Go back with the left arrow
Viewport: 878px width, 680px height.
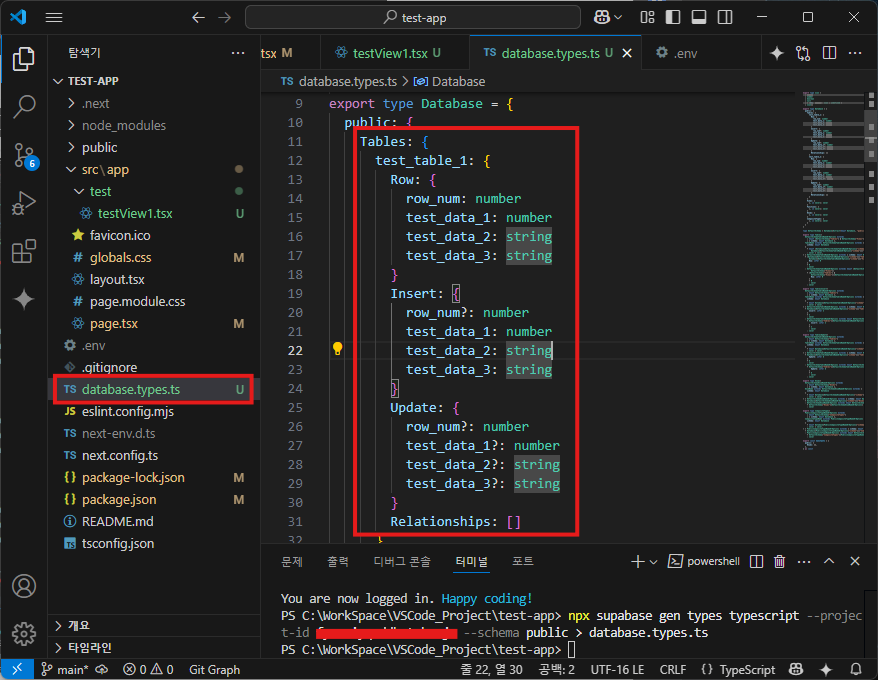[198, 18]
